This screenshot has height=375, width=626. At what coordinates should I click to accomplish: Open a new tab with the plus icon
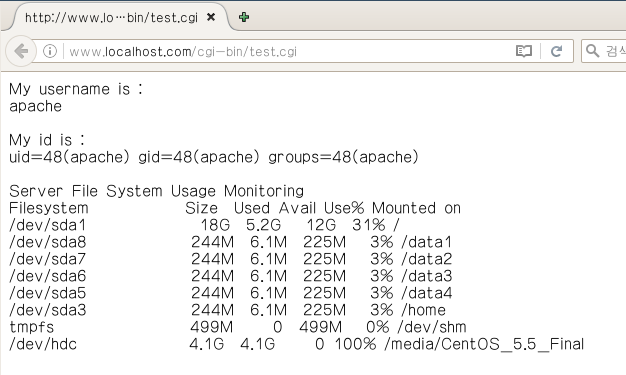pyautogui.click(x=244, y=17)
